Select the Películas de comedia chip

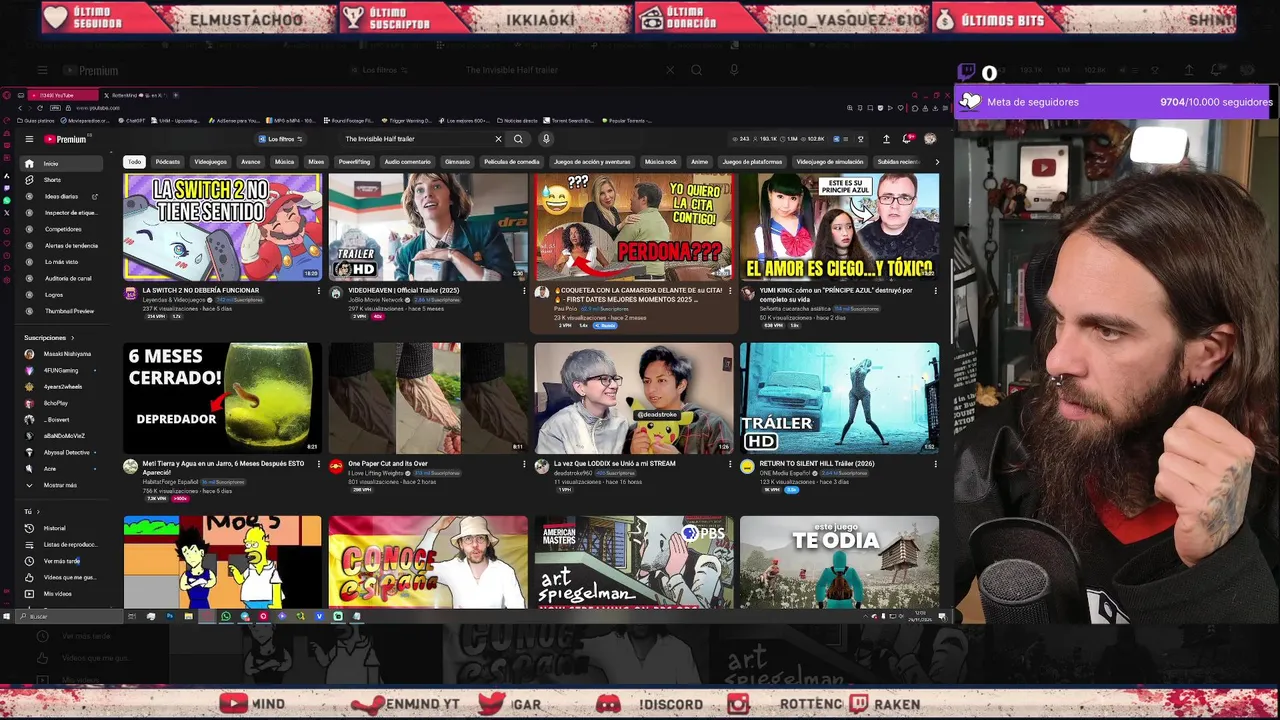(512, 162)
